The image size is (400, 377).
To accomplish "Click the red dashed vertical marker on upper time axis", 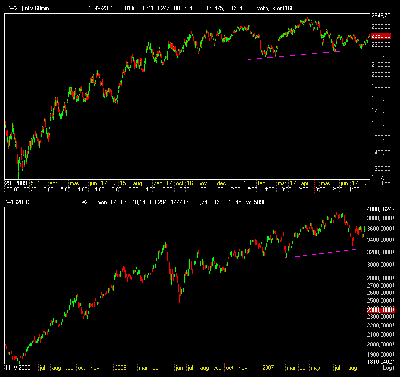I will 315,187.
